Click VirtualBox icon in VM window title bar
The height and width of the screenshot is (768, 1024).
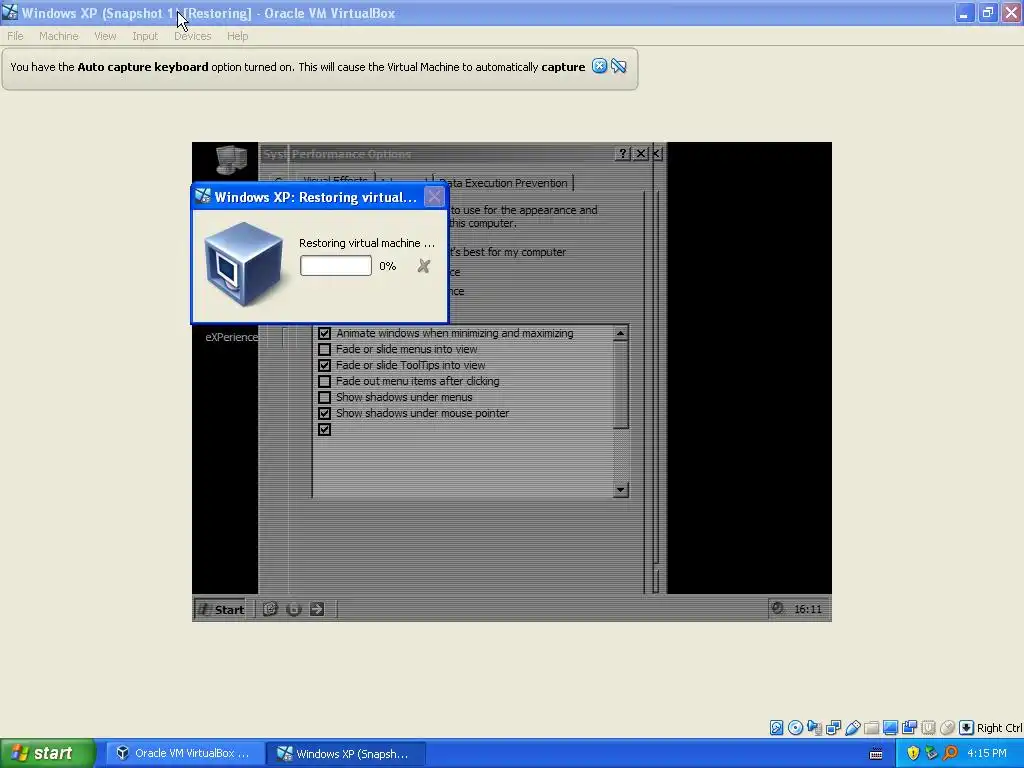(x=10, y=12)
